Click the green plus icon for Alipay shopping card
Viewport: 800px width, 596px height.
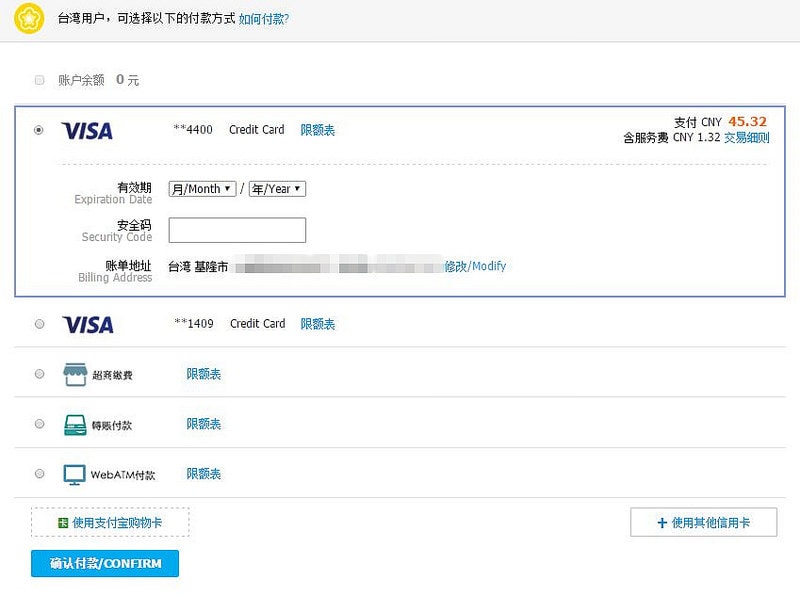pyautogui.click(x=63, y=523)
